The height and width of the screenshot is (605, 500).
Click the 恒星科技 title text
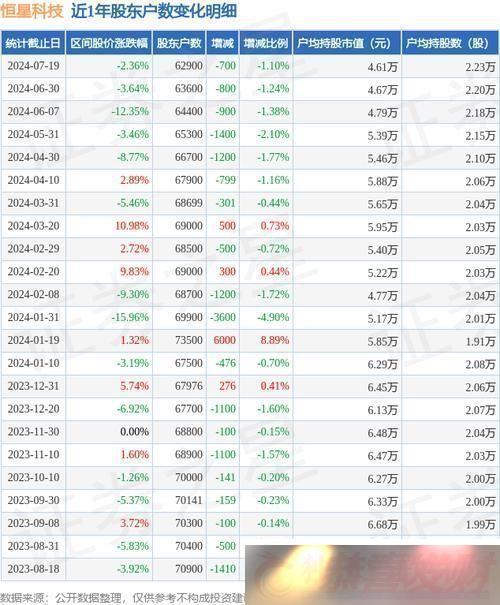(32, 10)
